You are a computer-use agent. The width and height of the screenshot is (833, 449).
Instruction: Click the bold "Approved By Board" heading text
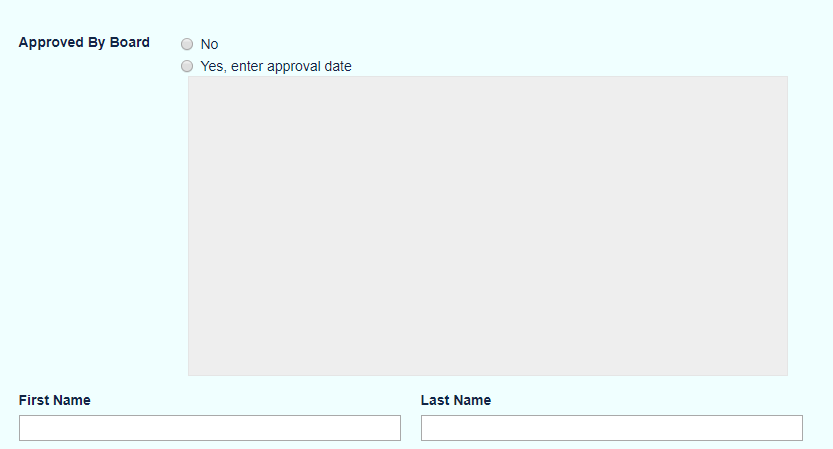point(84,42)
